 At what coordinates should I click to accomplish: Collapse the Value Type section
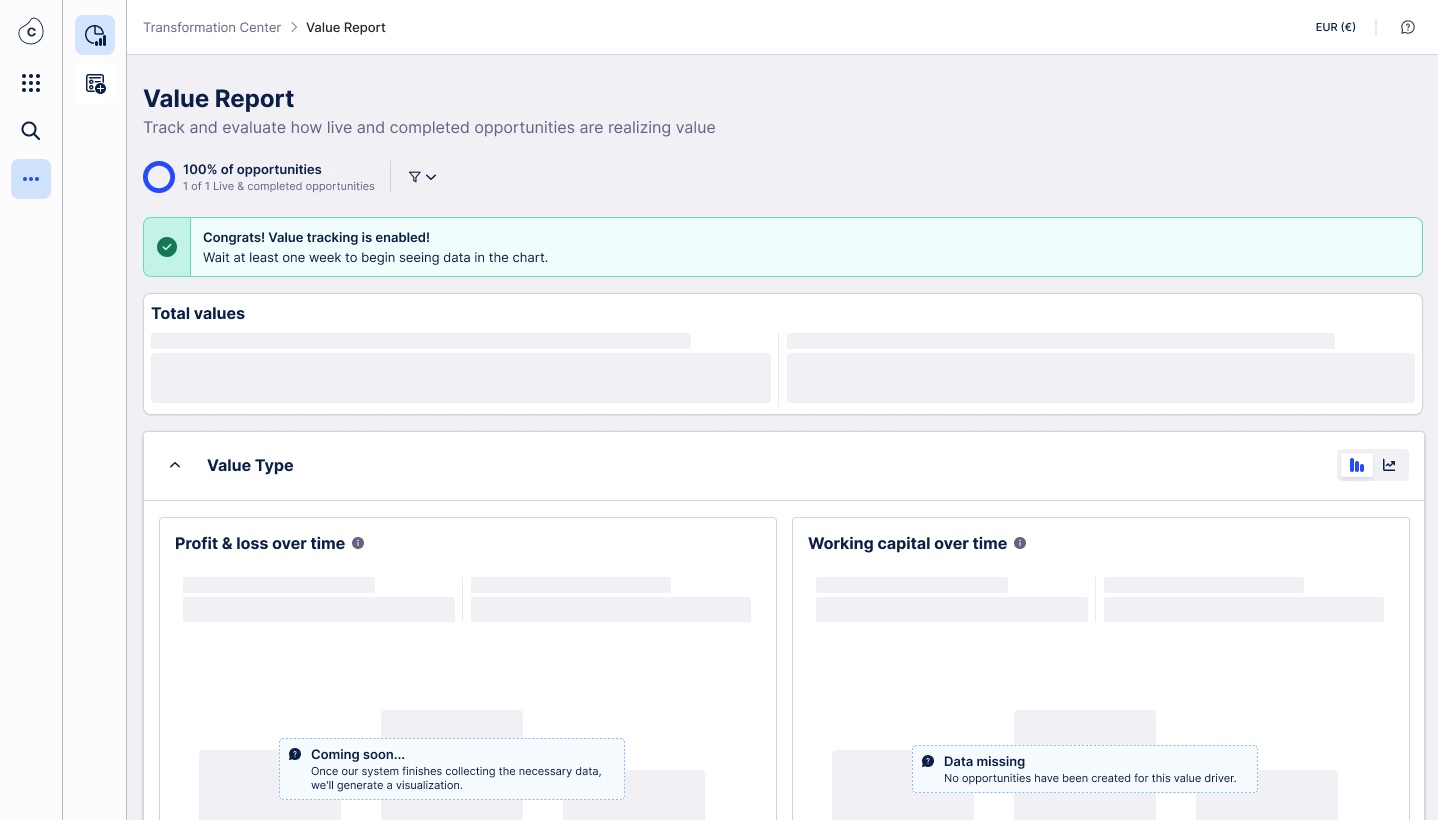[175, 465]
